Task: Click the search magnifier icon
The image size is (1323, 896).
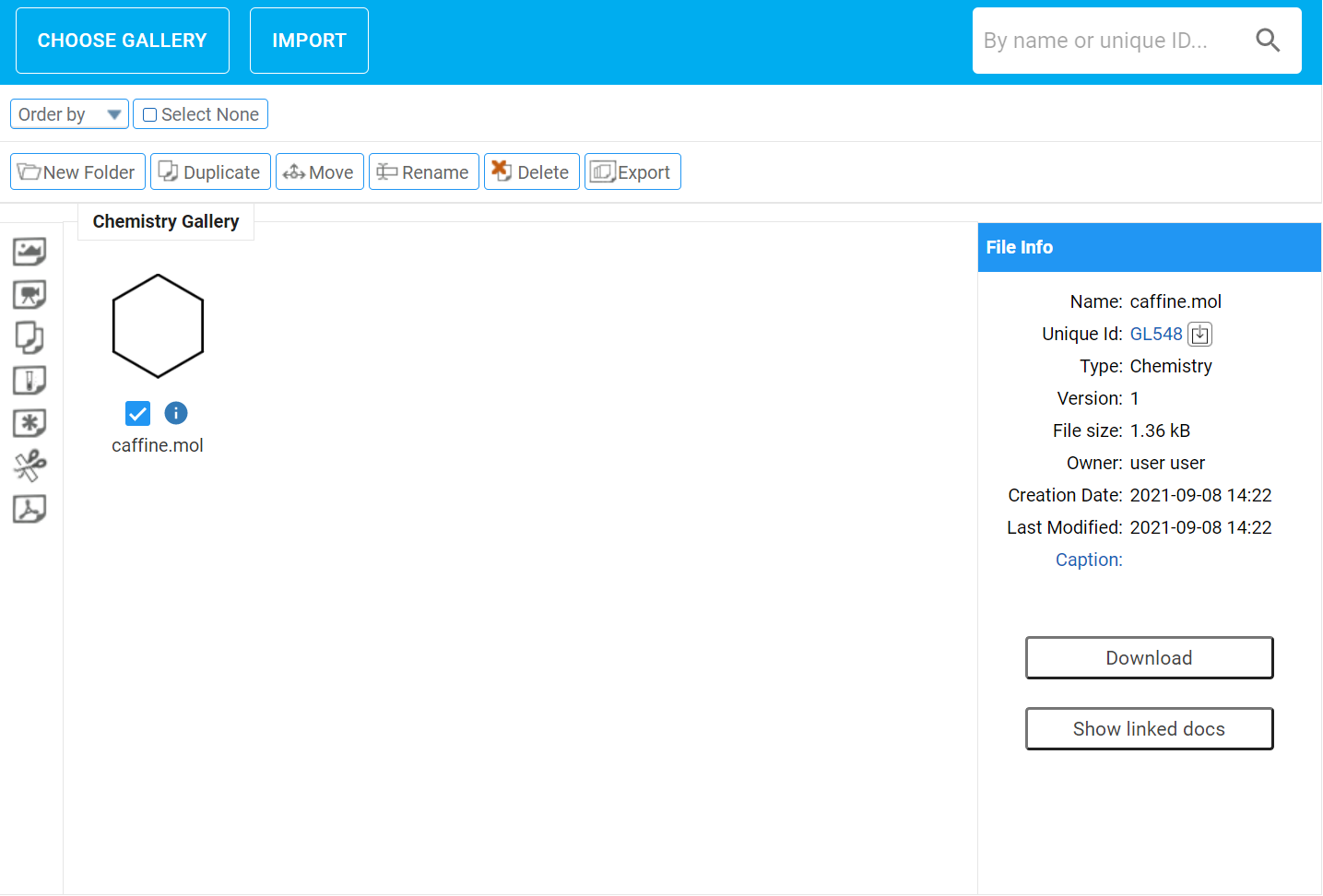Action: pyautogui.click(x=1268, y=41)
